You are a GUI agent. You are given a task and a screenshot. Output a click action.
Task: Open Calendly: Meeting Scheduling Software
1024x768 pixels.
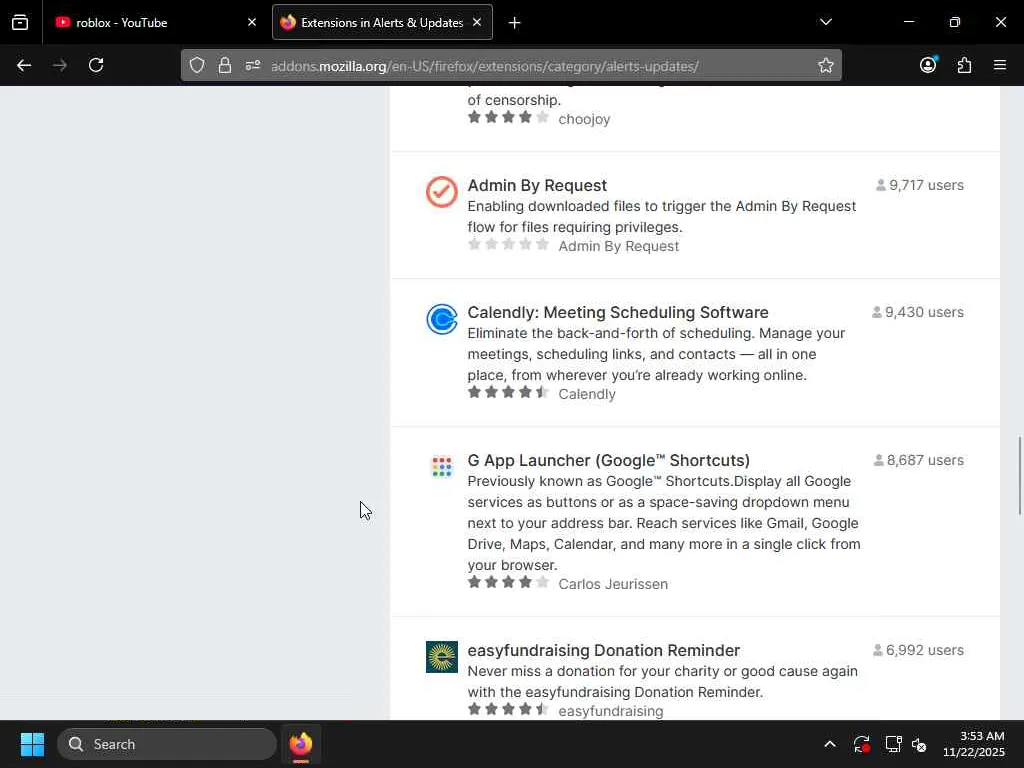(x=618, y=312)
